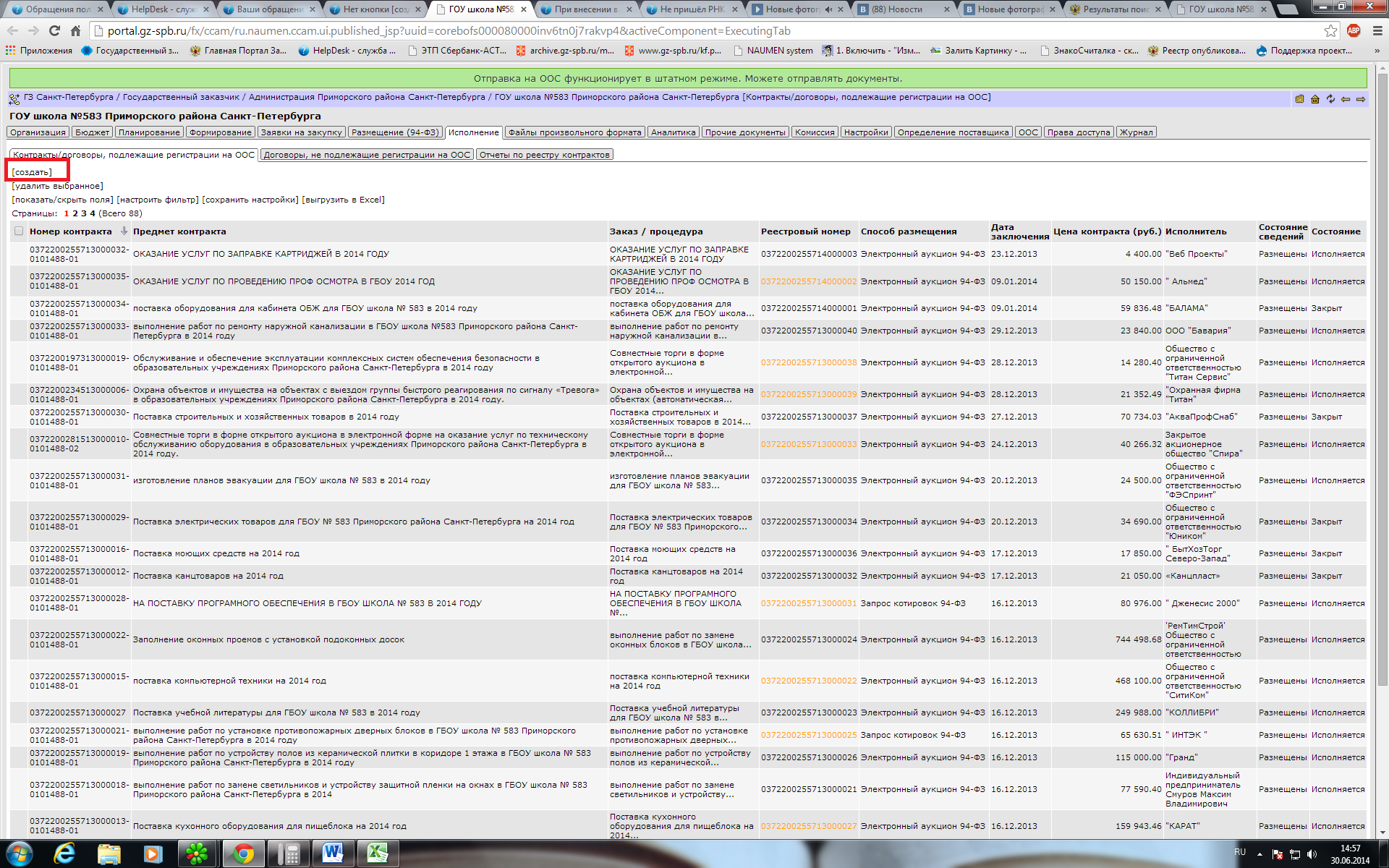Click the yellow back arrow icon

click(1346, 99)
